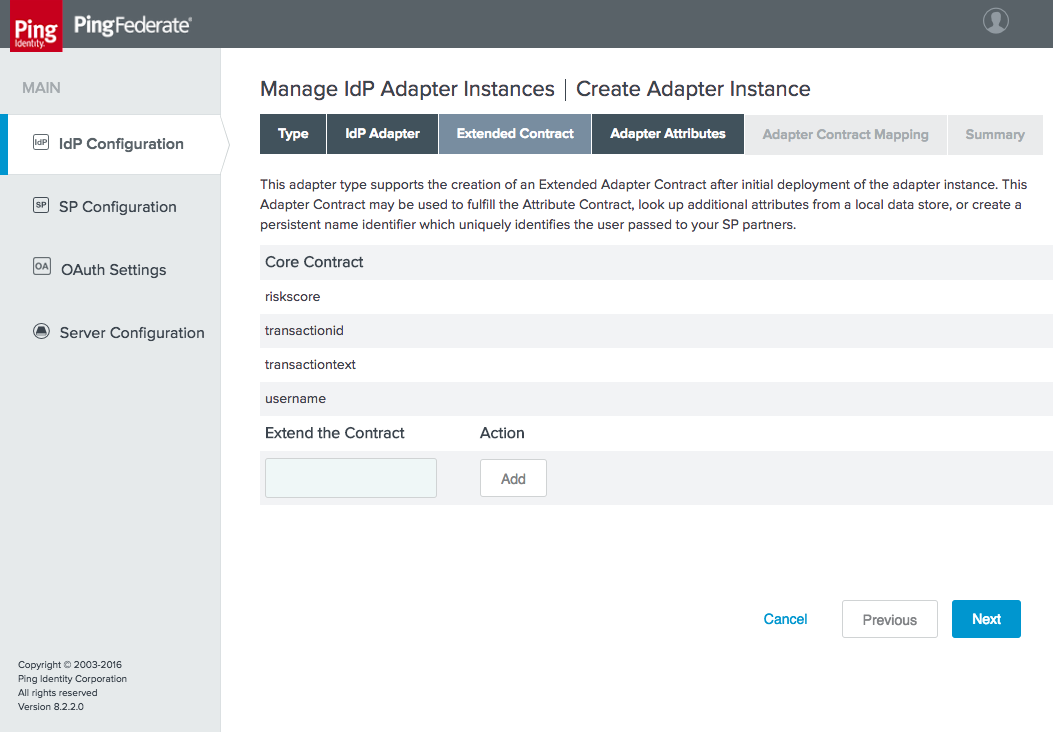
Task: Click the Server Configuration icon
Action: [42, 331]
